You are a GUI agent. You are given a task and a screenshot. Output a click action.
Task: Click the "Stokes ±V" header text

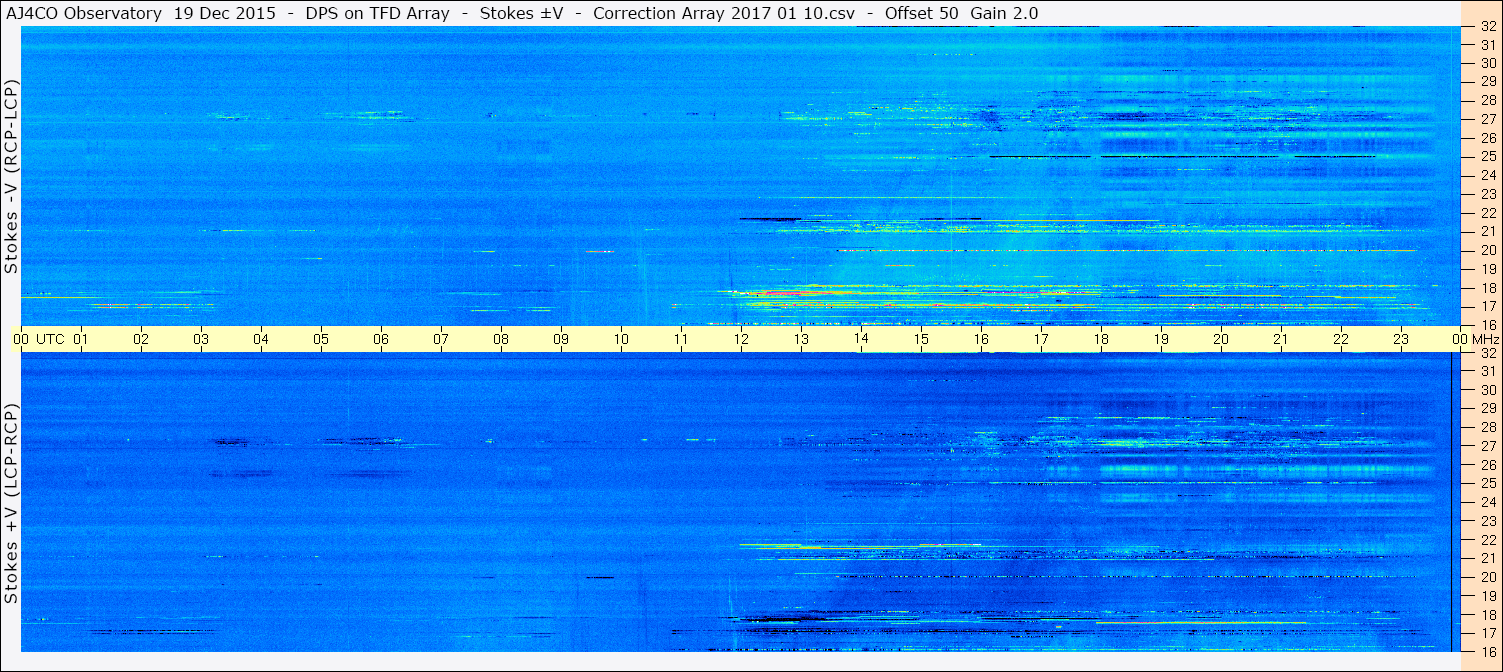click(520, 13)
